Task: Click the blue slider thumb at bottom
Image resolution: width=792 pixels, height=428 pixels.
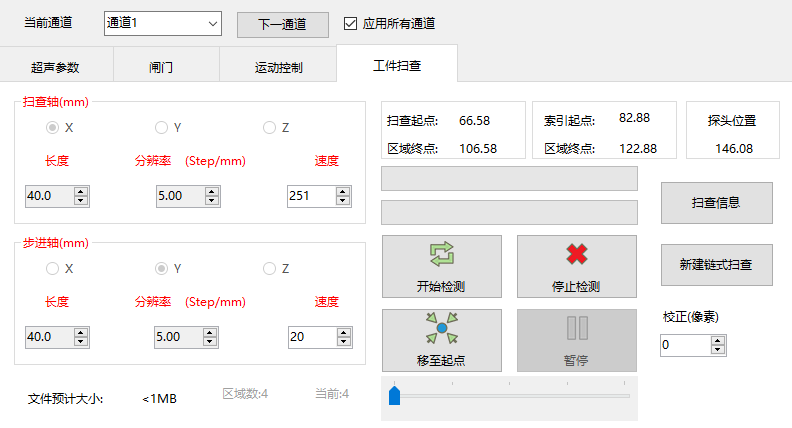Action: pos(394,396)
